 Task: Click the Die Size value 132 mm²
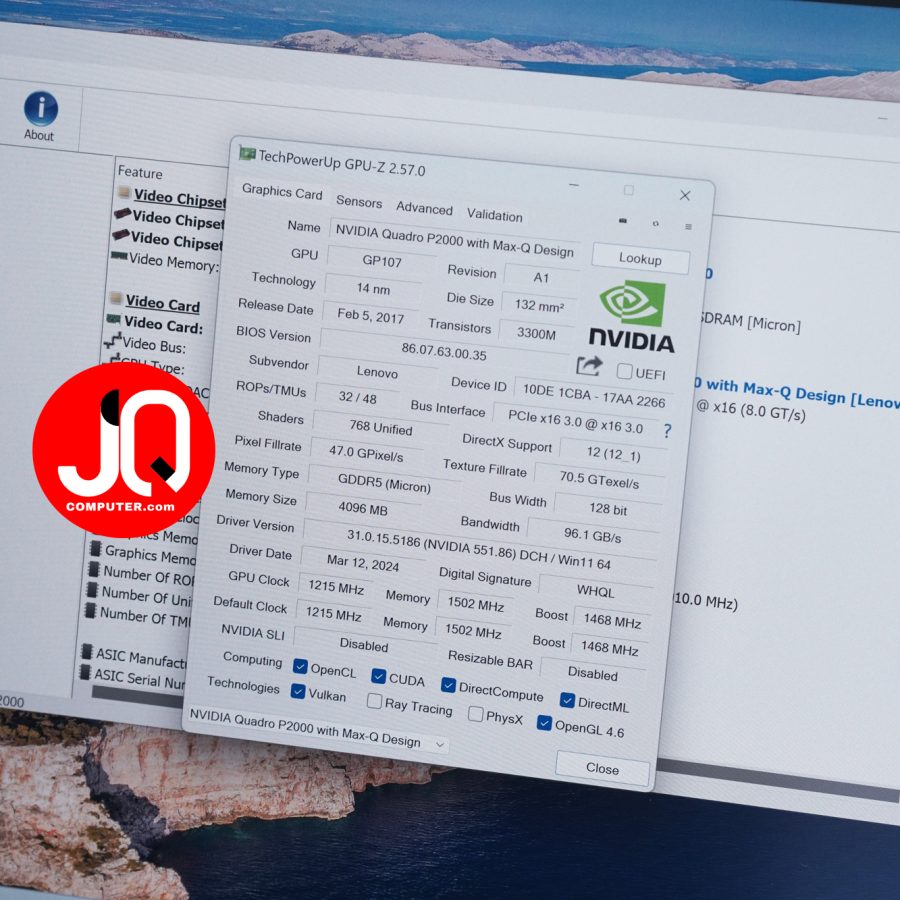(x=539, y=305)
